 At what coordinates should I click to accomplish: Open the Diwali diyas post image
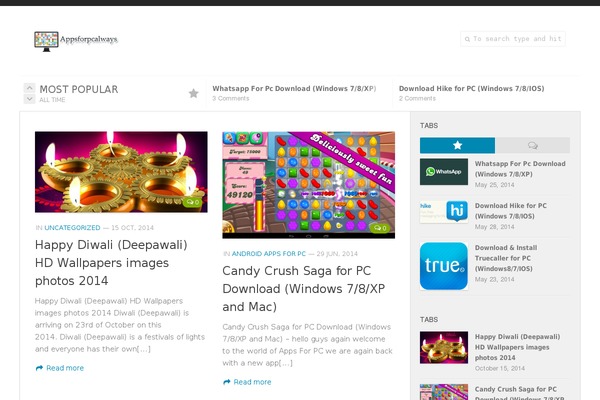[x=121, y=172]
